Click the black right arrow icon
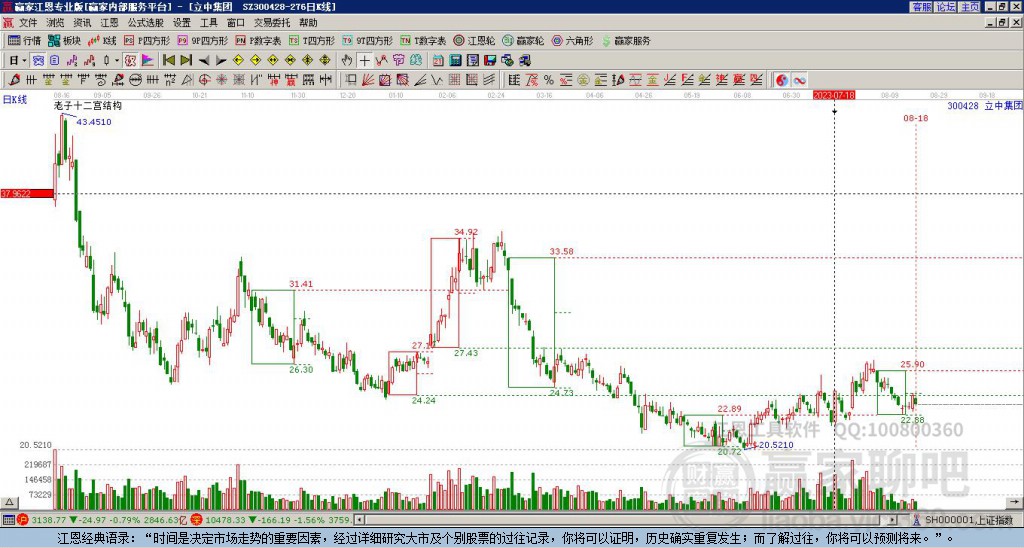1024x548 pixels. (221, 60)
